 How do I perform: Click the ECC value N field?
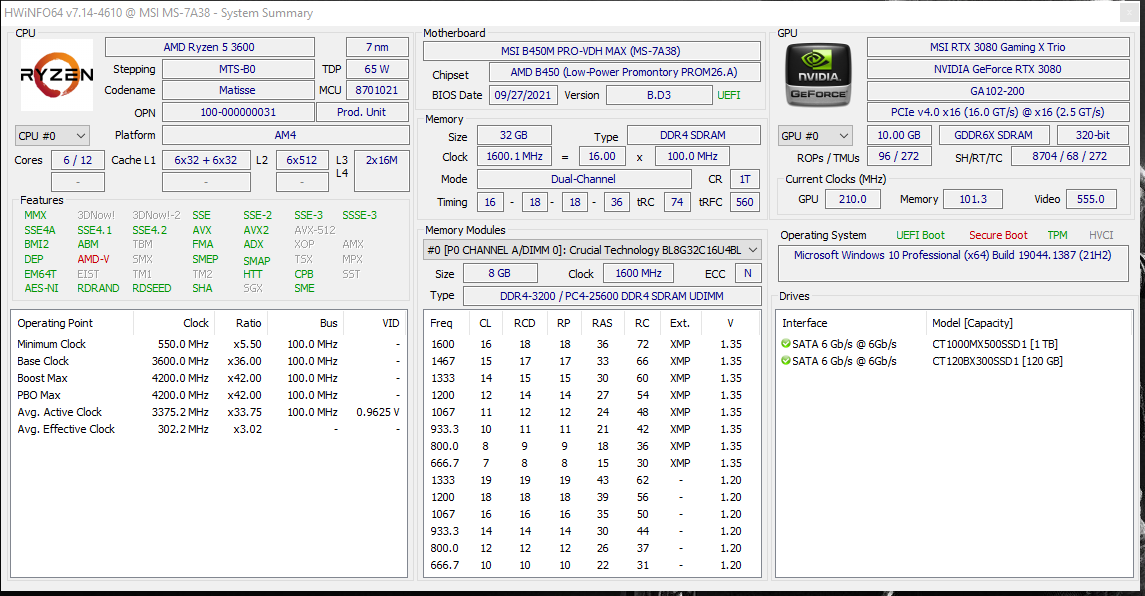[x=748, y=273]
